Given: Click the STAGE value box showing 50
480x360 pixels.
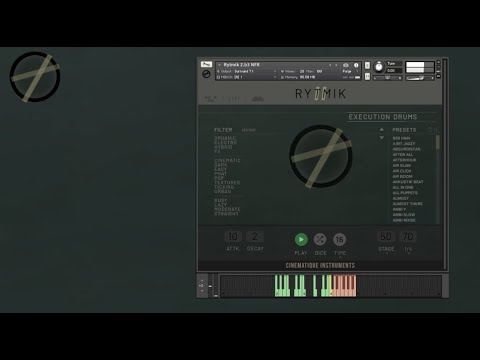Looking at the screenshot, I should pyautogui.click(x=386, y=237).
